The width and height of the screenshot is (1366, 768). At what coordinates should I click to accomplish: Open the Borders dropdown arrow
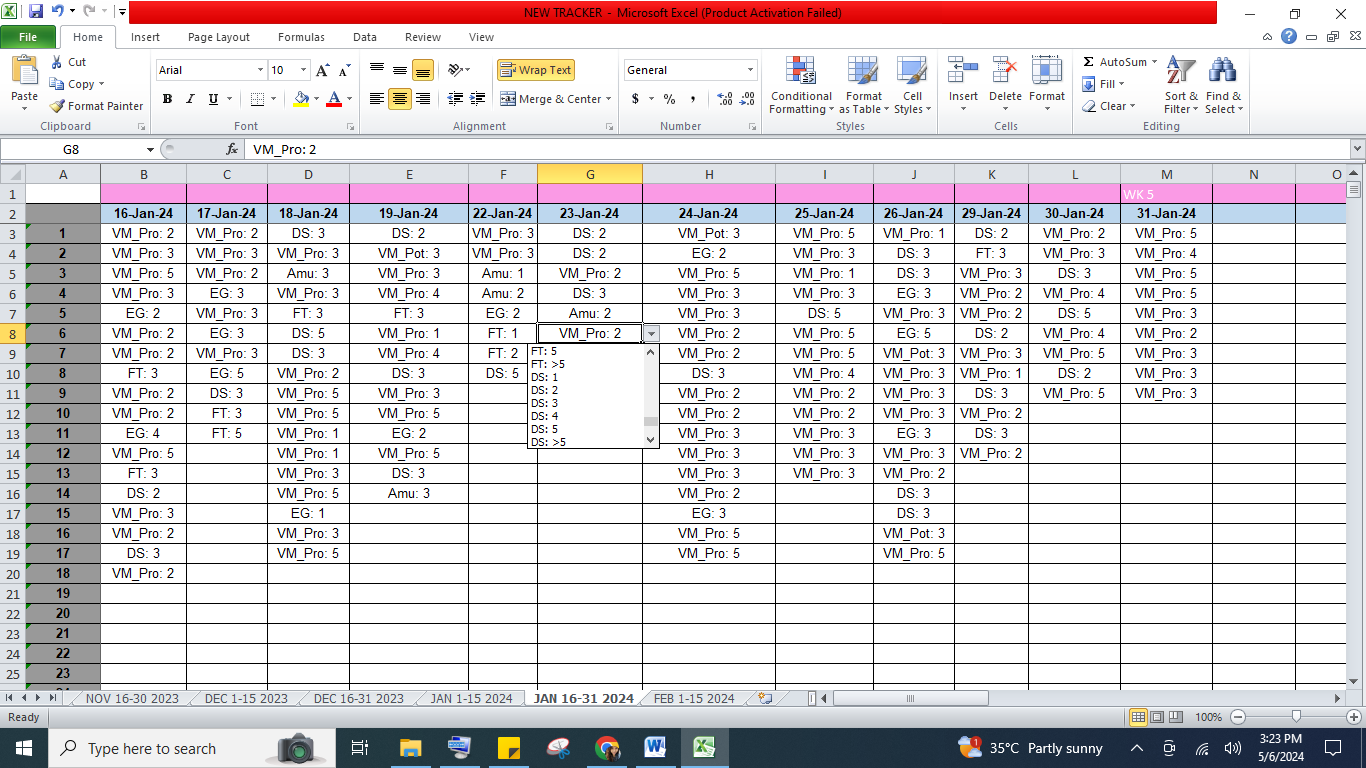pyautogui.click(x=274, y=99)
